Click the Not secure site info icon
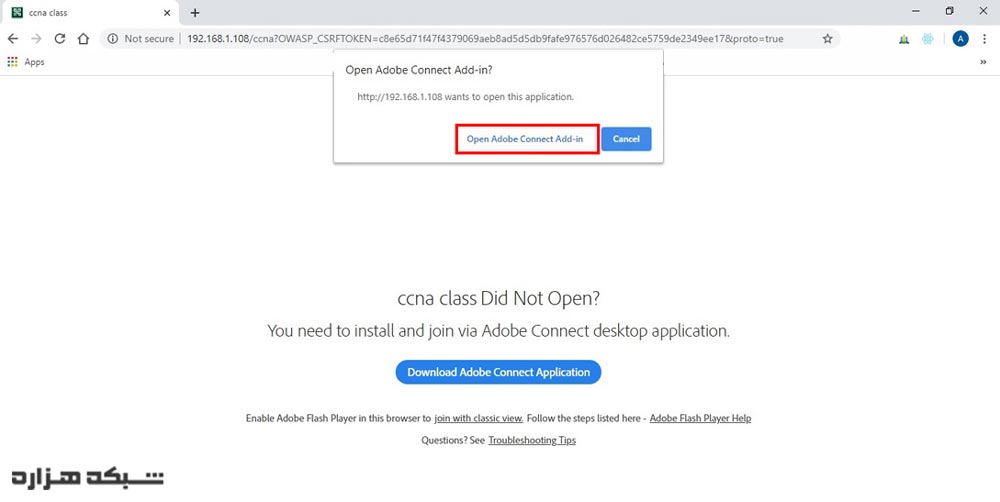Viewport: 1000px width, 502px height. coord(113,39)
